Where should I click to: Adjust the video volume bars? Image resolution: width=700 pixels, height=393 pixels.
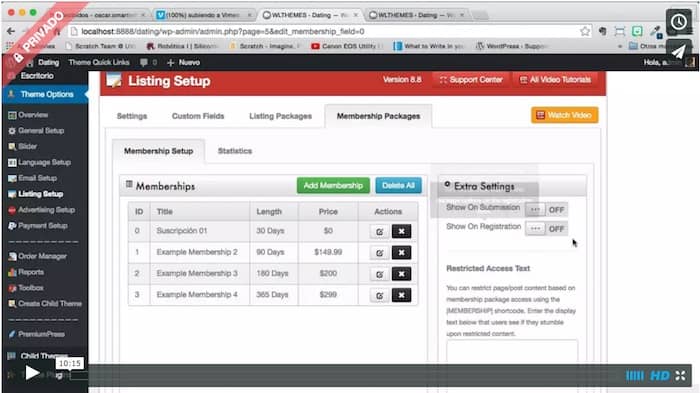click(634, 376)
